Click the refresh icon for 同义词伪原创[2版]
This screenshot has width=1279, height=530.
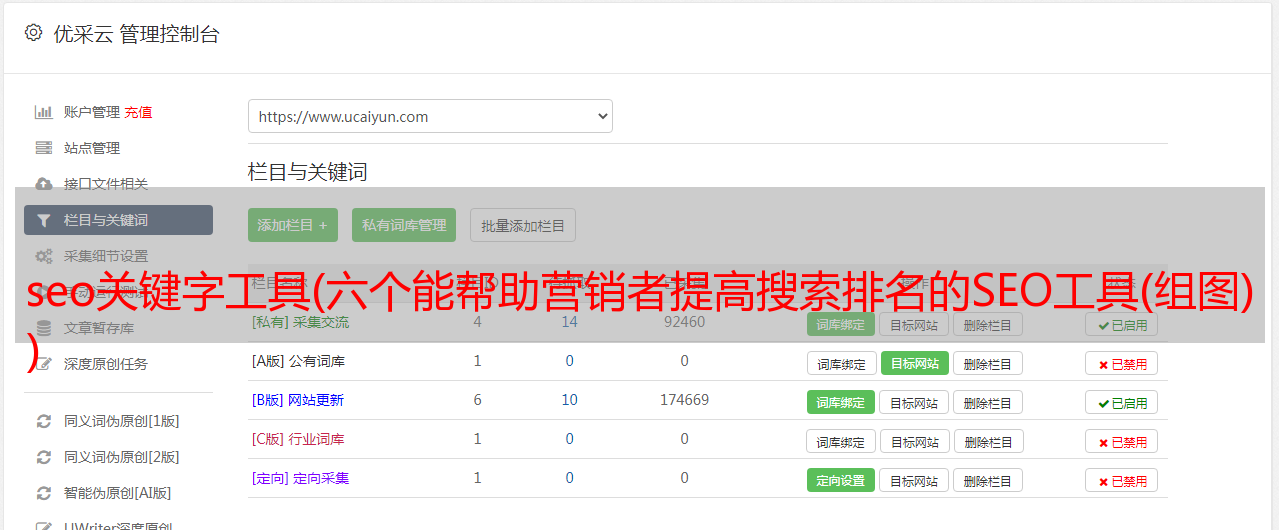tap(44, 457)
